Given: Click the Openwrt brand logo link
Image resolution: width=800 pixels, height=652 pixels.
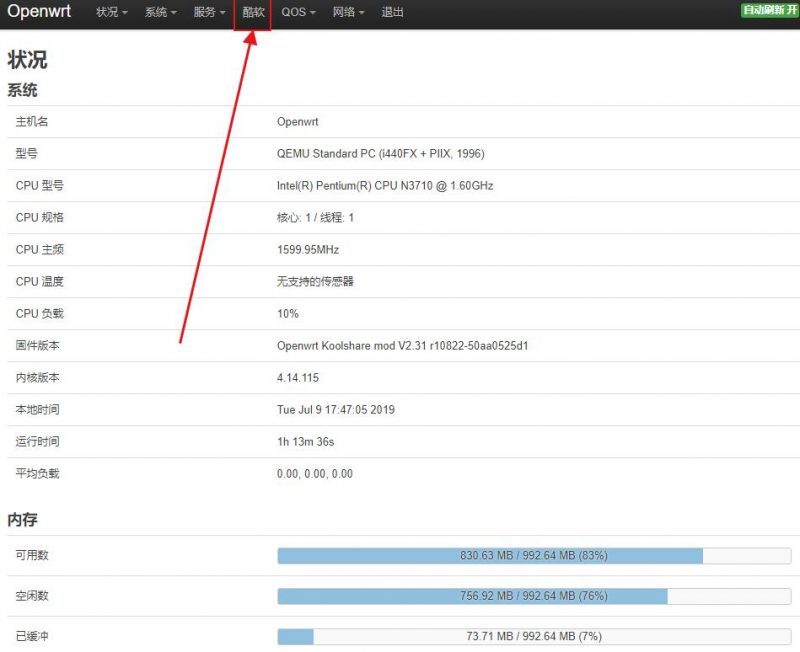Looking at the screenshot, I should tap(40, 12).
